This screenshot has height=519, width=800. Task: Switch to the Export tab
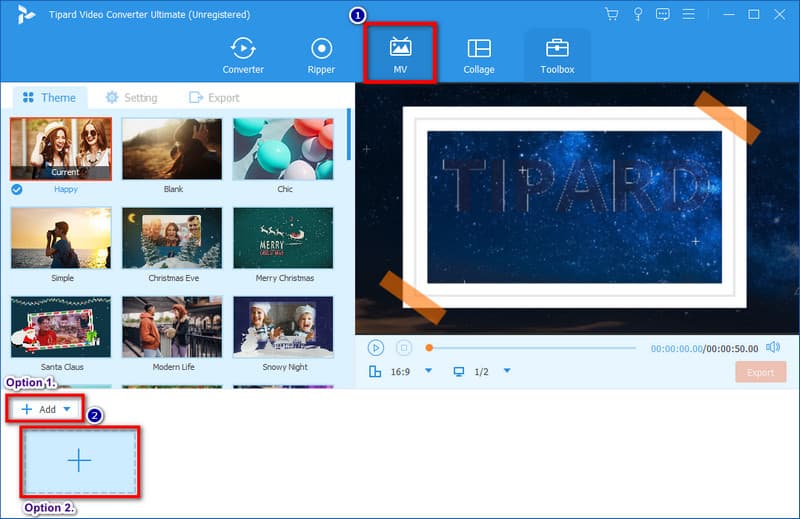(x=214, y=97)
